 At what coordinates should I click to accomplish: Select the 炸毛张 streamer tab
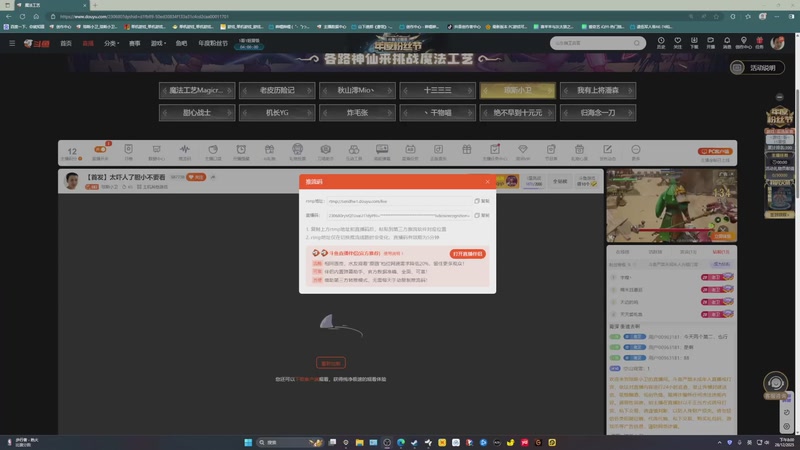pyautogui.click(x=357, y=113)
